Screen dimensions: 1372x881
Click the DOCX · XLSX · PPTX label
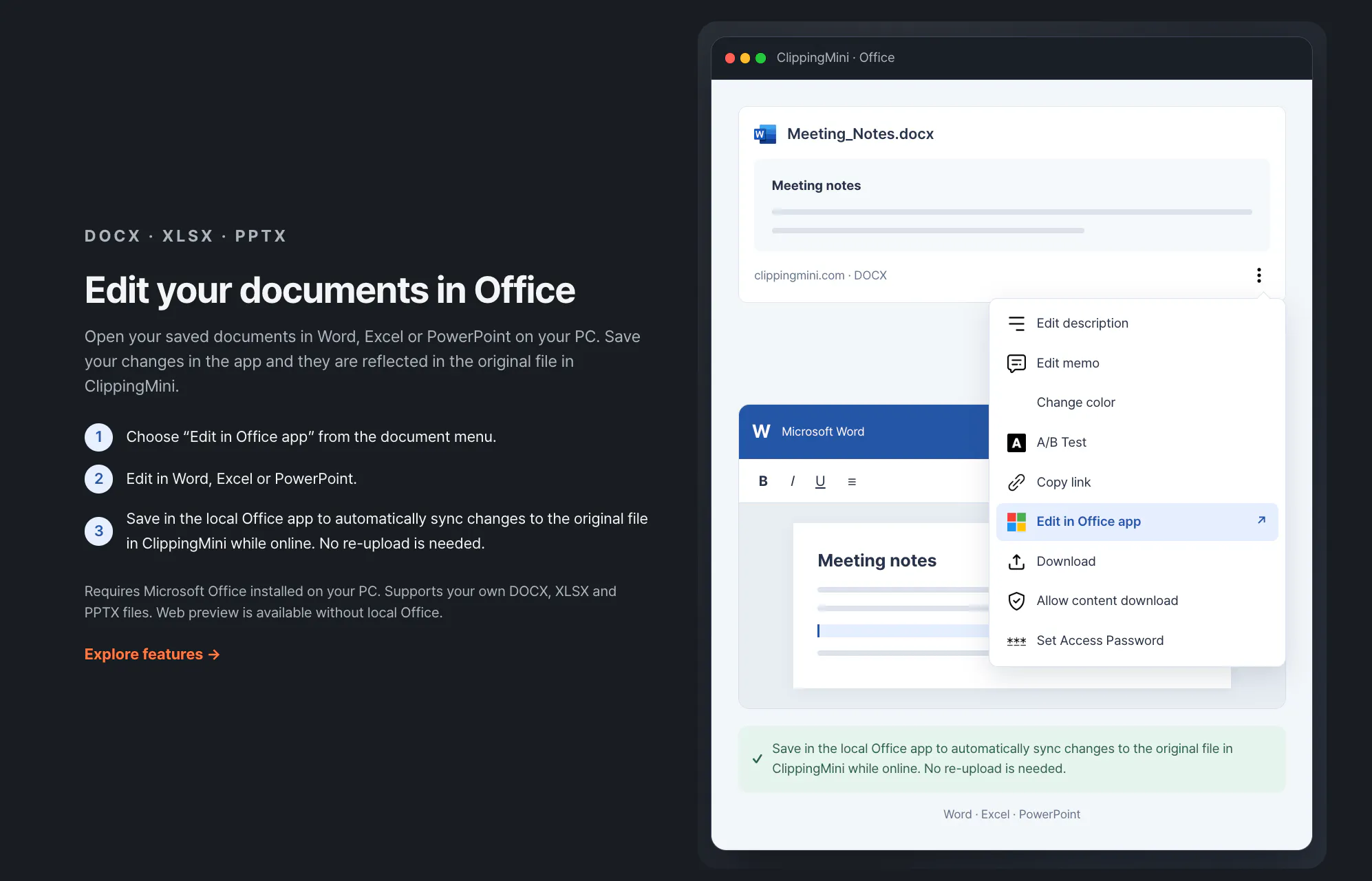(185, 236)
